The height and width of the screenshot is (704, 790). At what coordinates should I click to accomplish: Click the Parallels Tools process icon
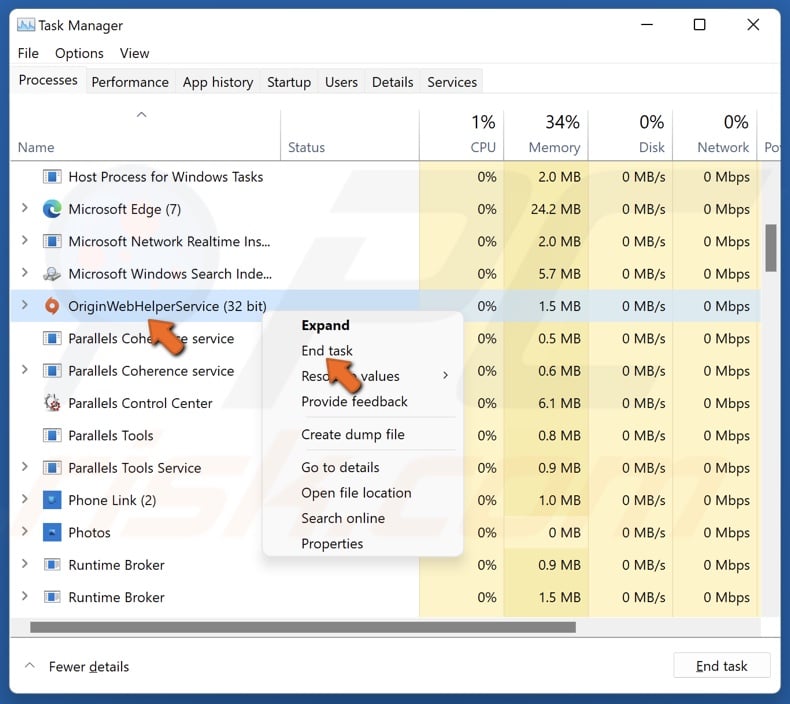click(52, 435)
